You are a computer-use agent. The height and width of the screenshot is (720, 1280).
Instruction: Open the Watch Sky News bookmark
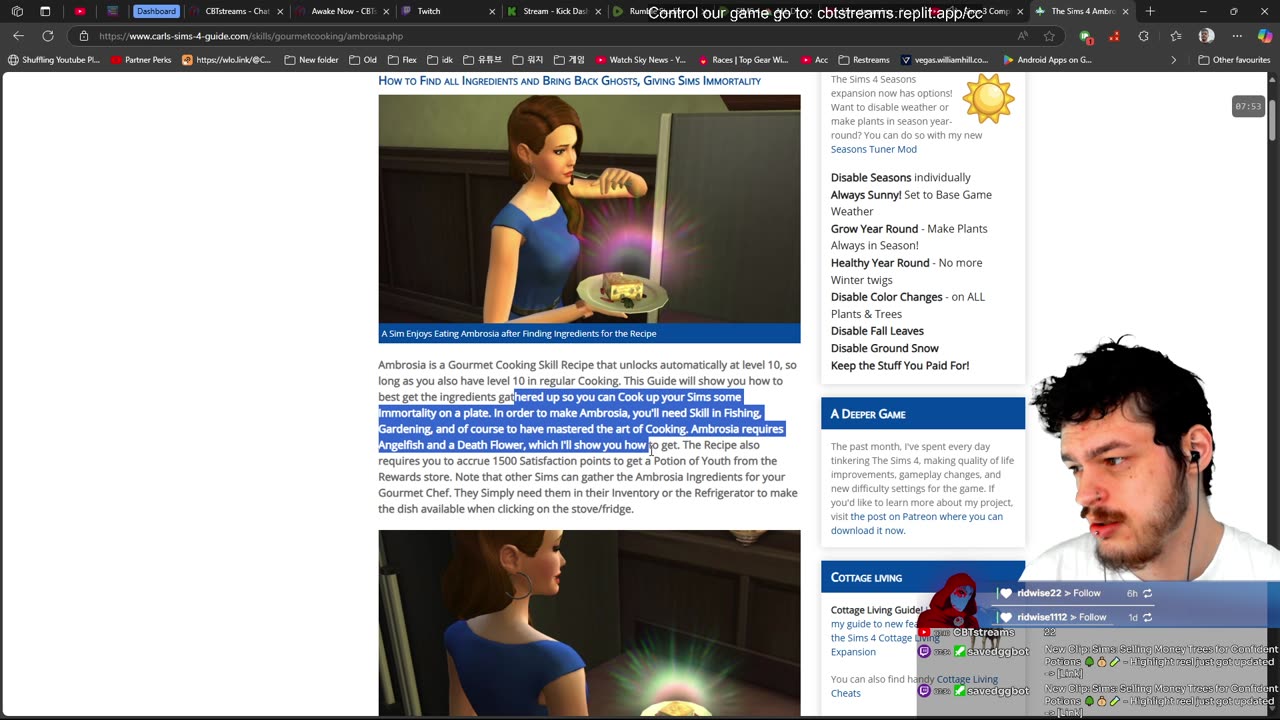tap(640, 60)
